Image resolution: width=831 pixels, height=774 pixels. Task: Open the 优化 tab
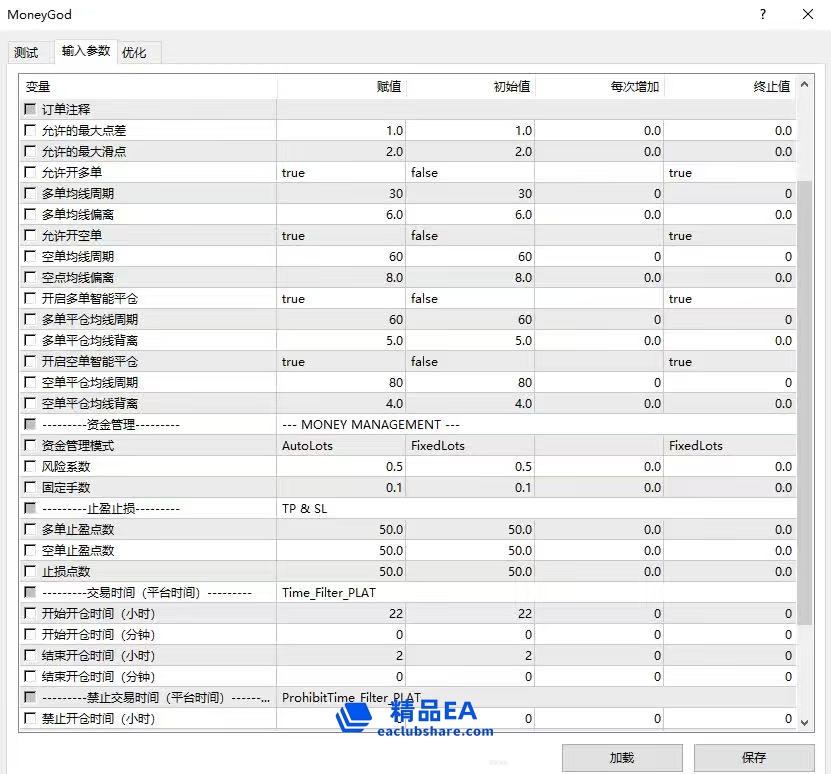pos(134,52)
